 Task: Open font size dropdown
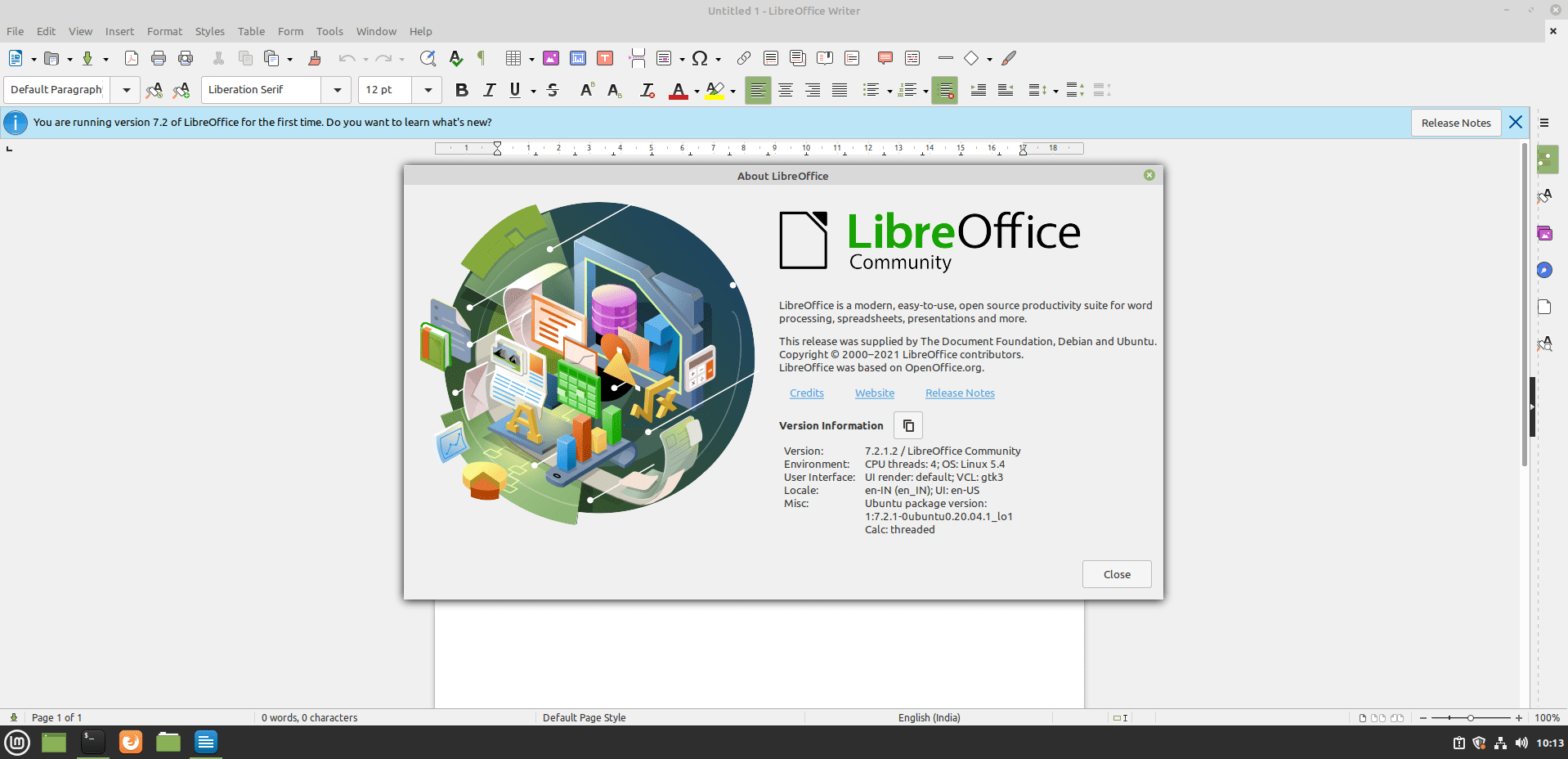click(x=428, y=90)
